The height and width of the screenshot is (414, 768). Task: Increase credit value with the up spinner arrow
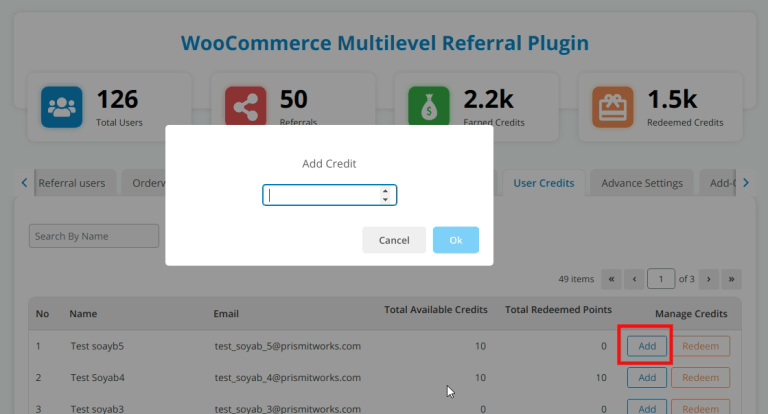point(385,191)
